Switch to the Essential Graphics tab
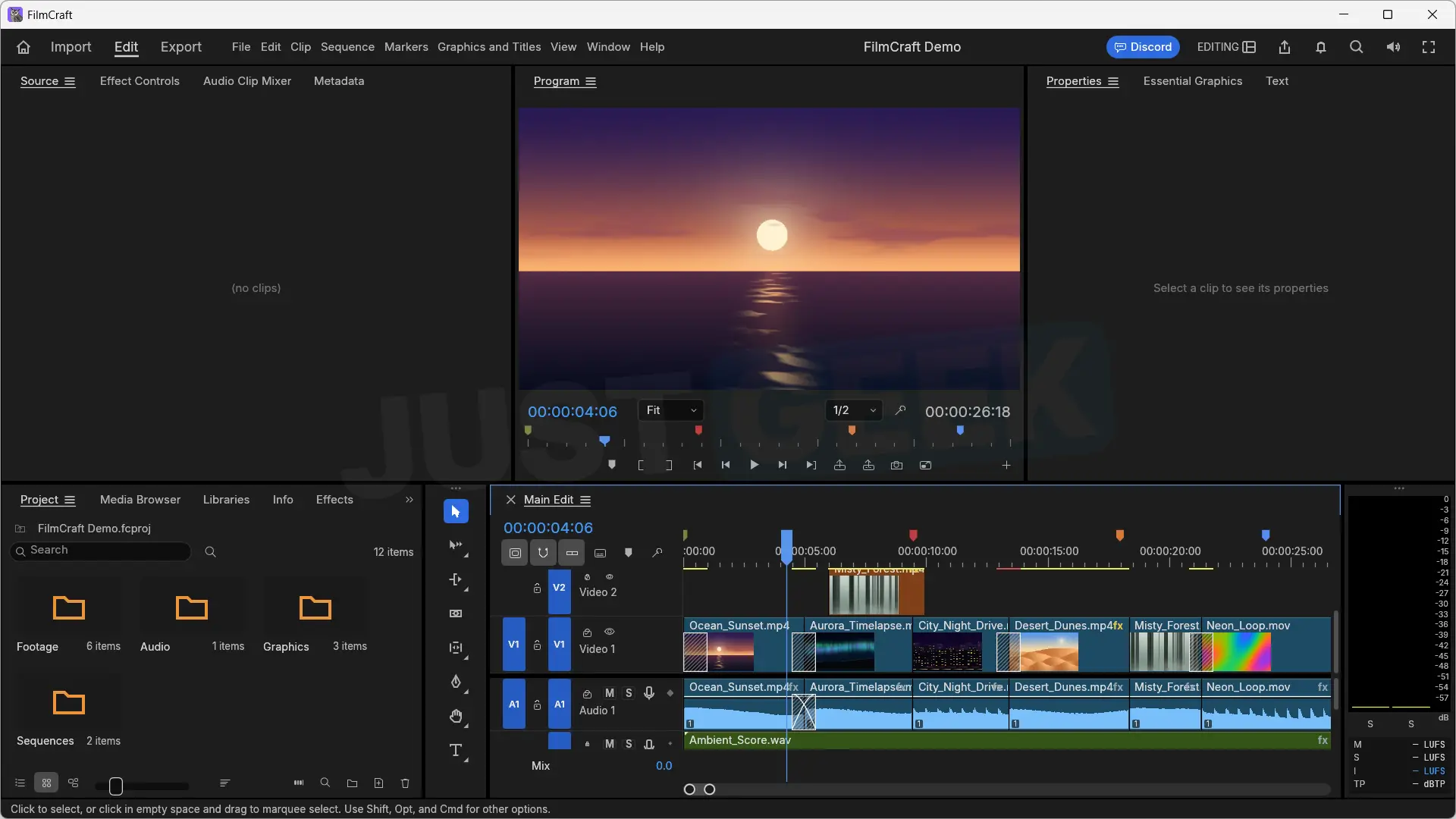This screenshot has height=819, width=1456. coord(1193,81)
